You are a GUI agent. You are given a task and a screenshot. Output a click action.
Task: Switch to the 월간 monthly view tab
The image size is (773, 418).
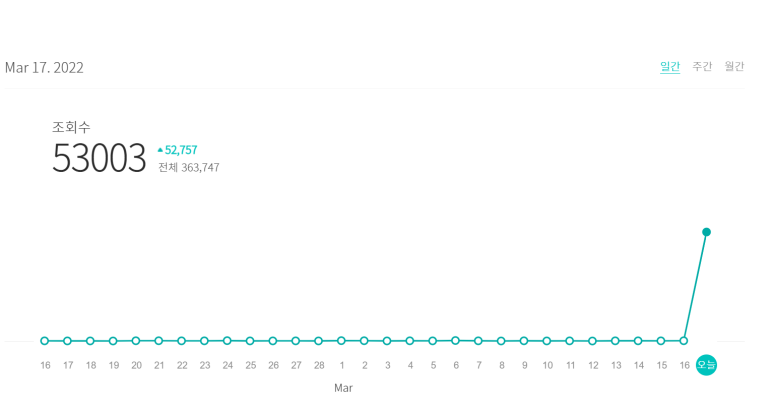(x=734, y=66)
